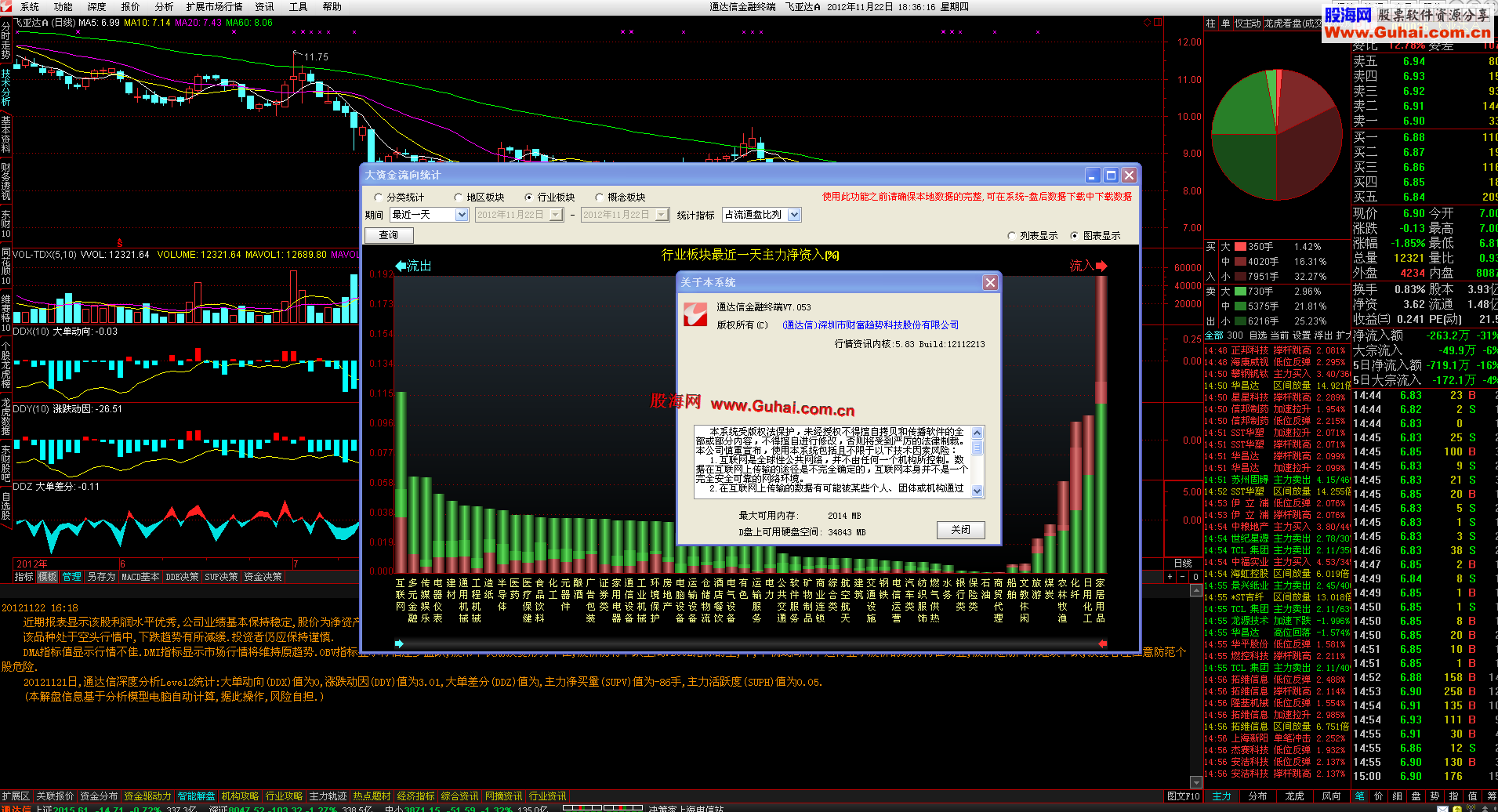The height and width of the screenshot is (812, 1498).
Task: Choose the 图表显示 chart view radio
Action: (x=1096, y=236)
